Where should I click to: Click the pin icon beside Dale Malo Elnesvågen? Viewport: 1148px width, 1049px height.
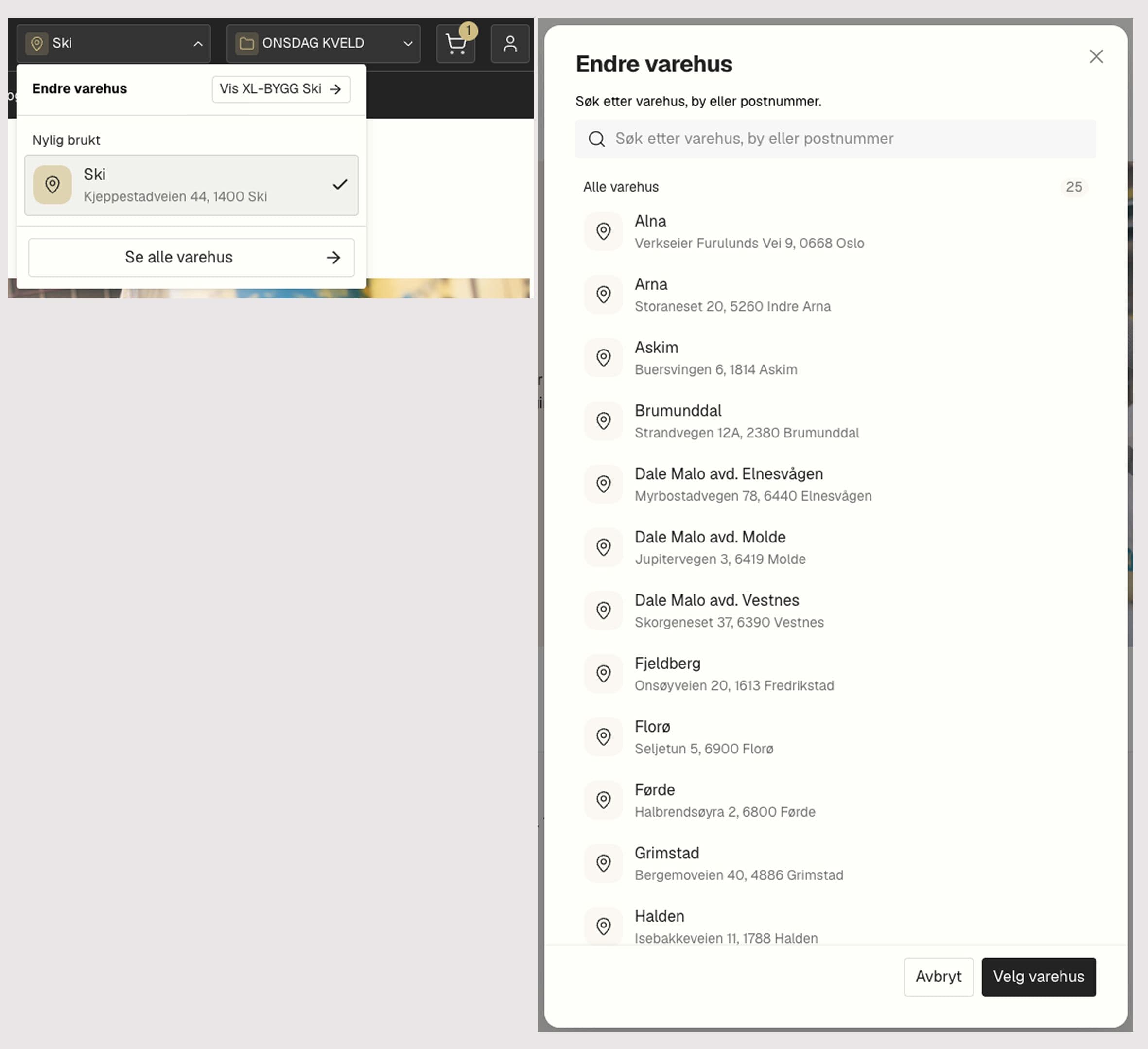(604, 484)
